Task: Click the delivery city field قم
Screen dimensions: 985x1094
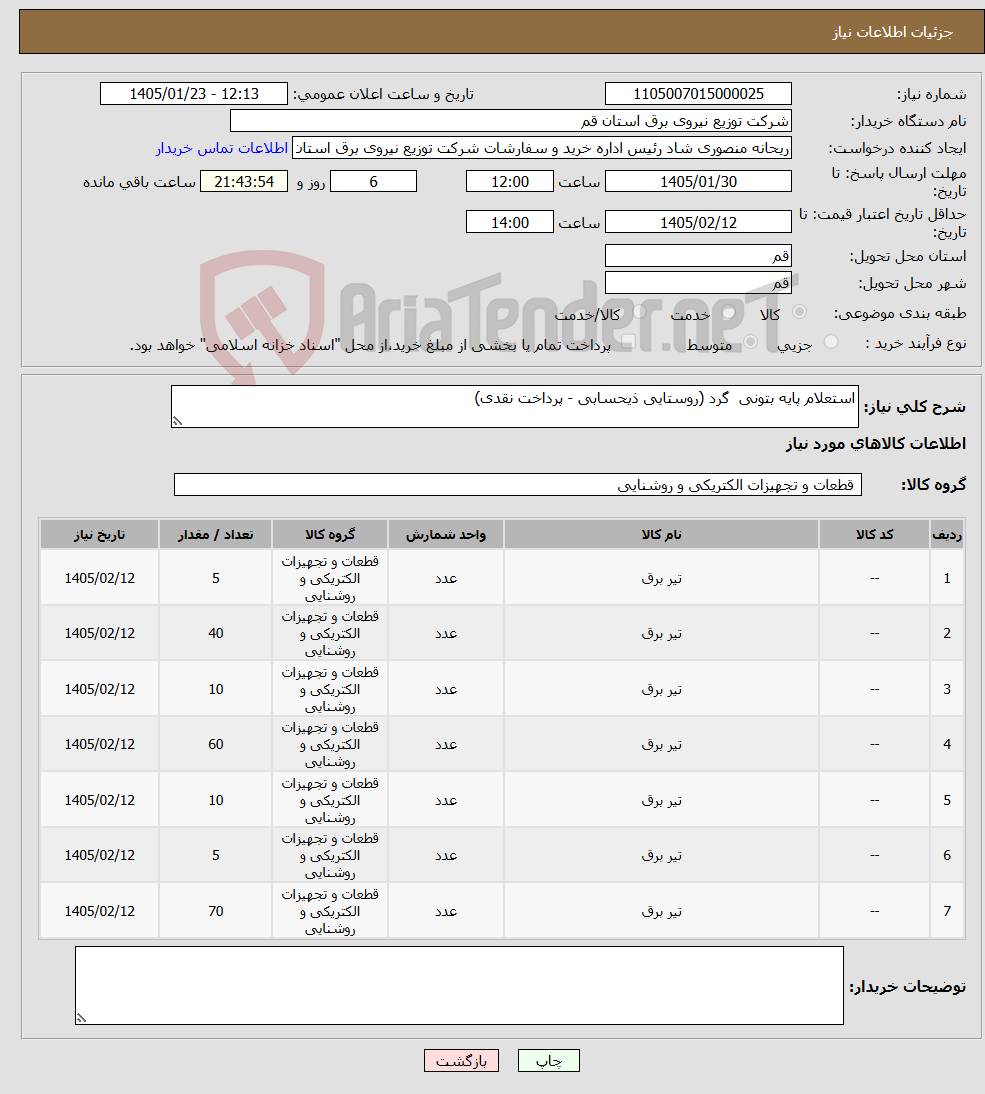Action: pos(698,283)
